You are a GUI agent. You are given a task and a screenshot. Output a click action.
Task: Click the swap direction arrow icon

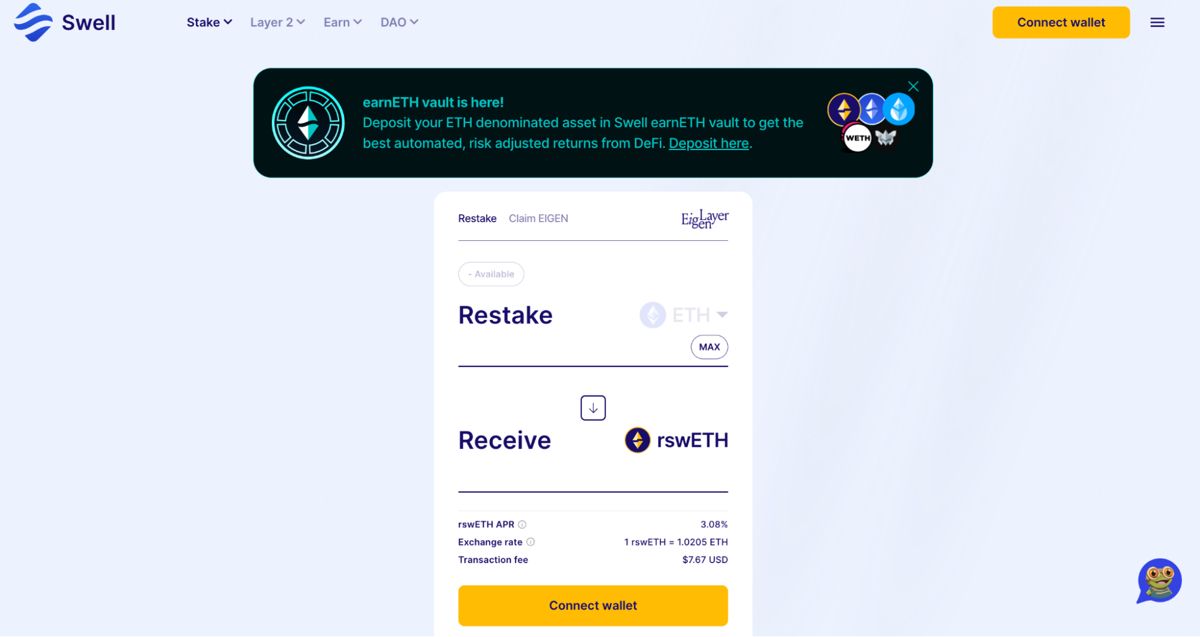[x=593, y=408]
